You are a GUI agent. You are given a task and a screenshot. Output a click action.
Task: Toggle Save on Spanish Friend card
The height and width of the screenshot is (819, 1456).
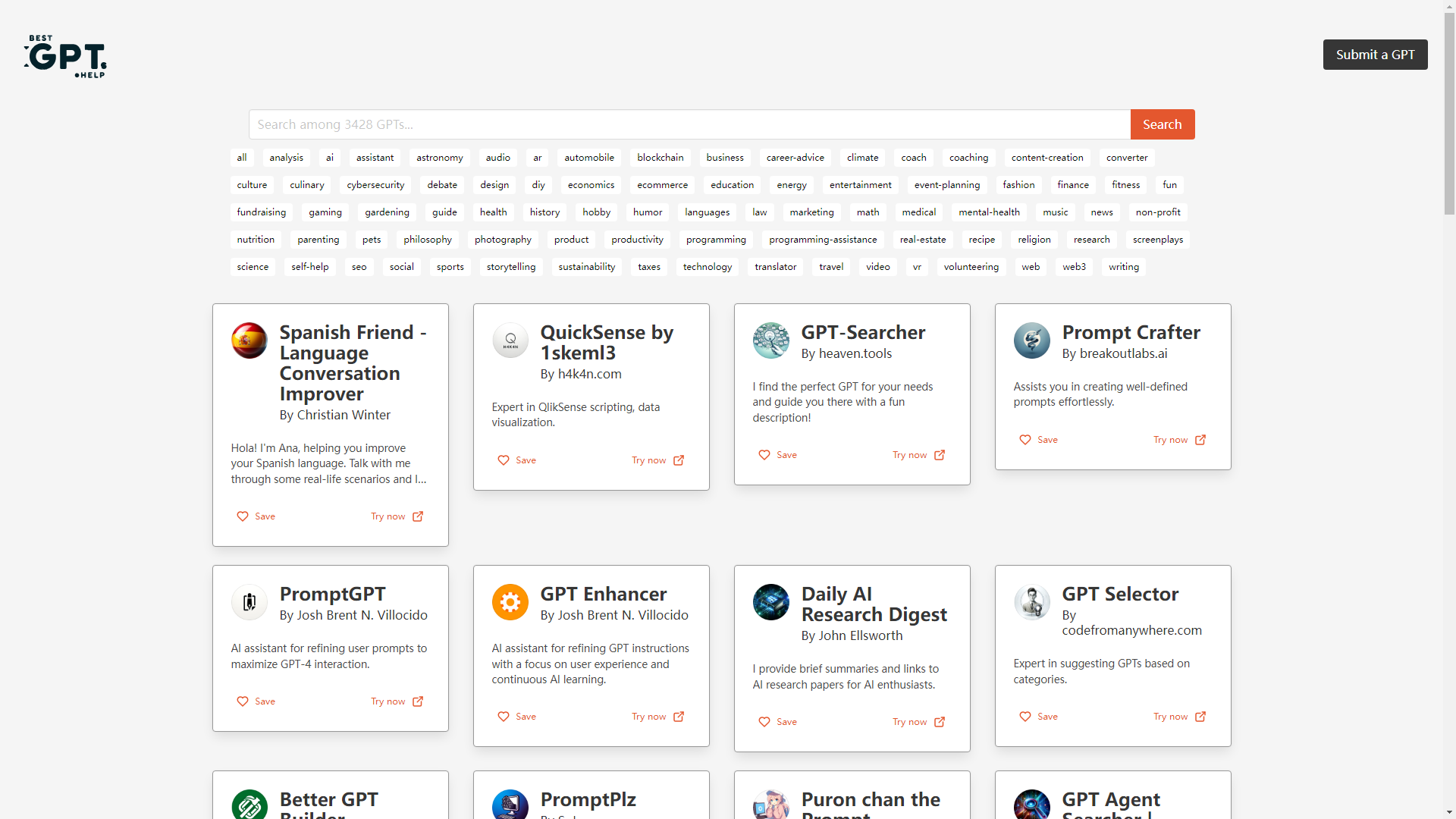coord(256,516)
